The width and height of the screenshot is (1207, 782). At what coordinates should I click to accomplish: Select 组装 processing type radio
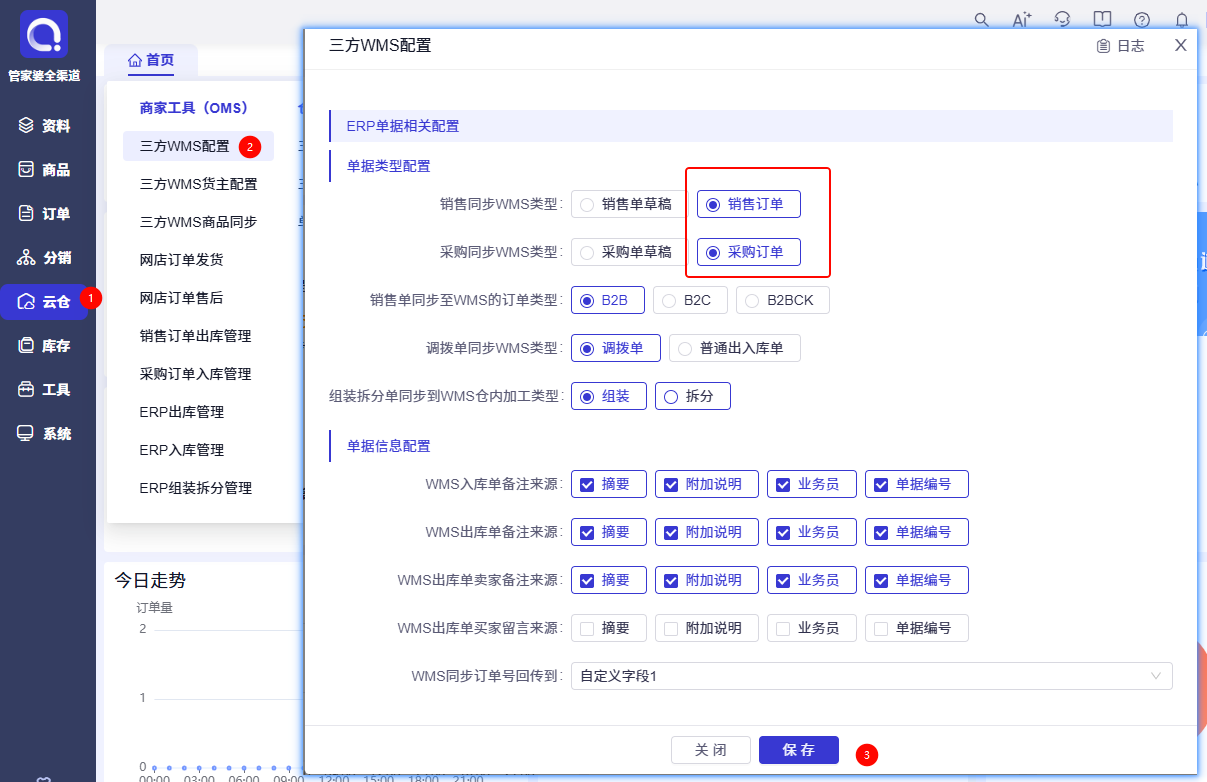coord(609,396)
